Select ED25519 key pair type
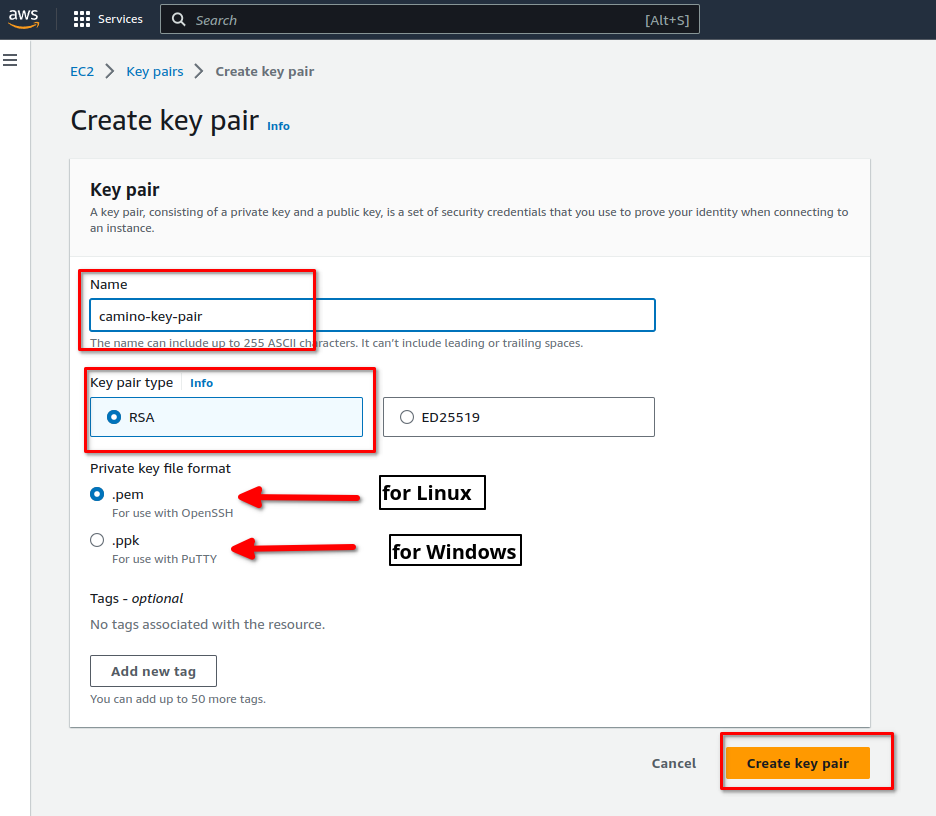Screen dimensions: 936x816 pyautogui.click(x=407, y=417)
